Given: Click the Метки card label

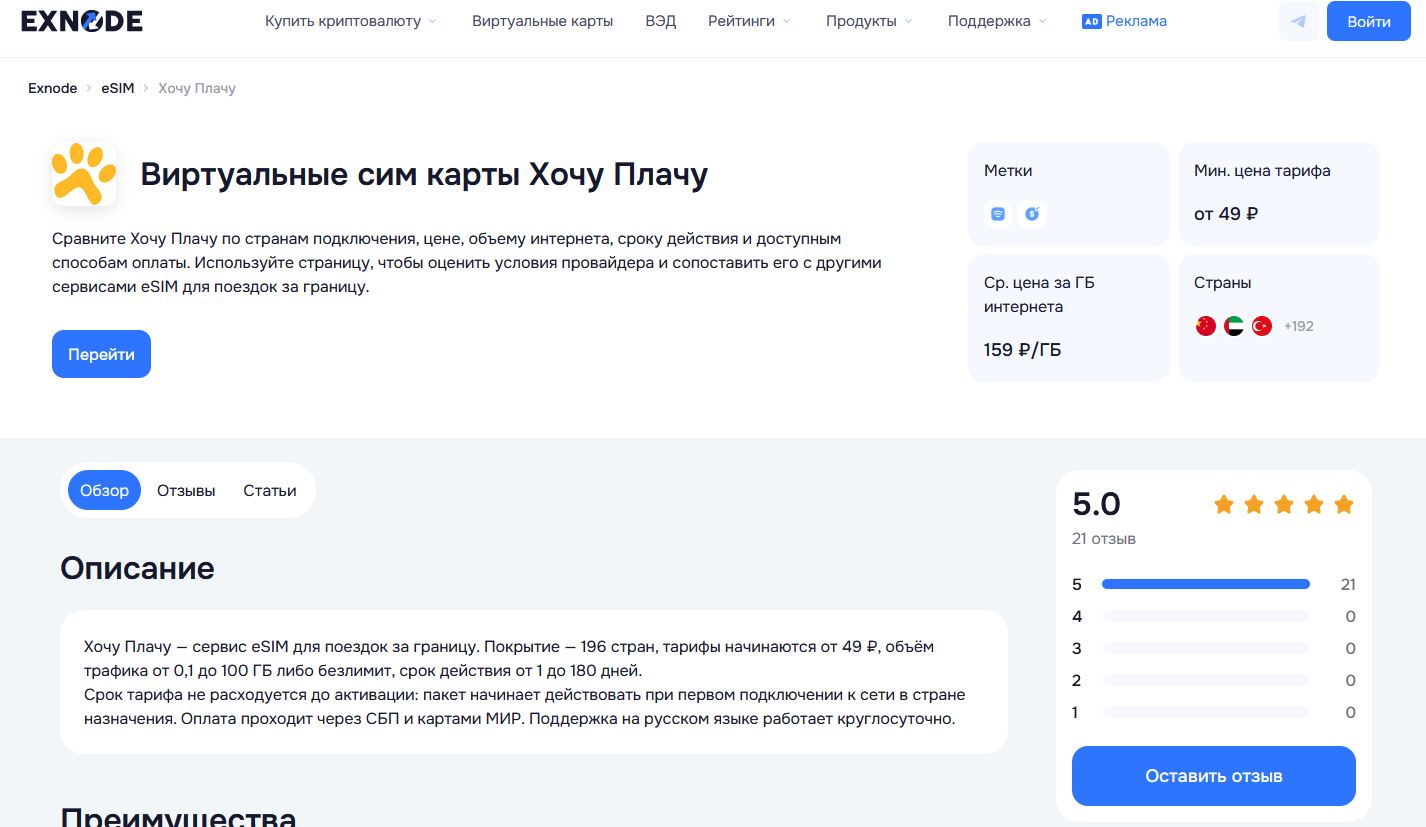Looking at the screenshot, I should (x=1008, y=171).
